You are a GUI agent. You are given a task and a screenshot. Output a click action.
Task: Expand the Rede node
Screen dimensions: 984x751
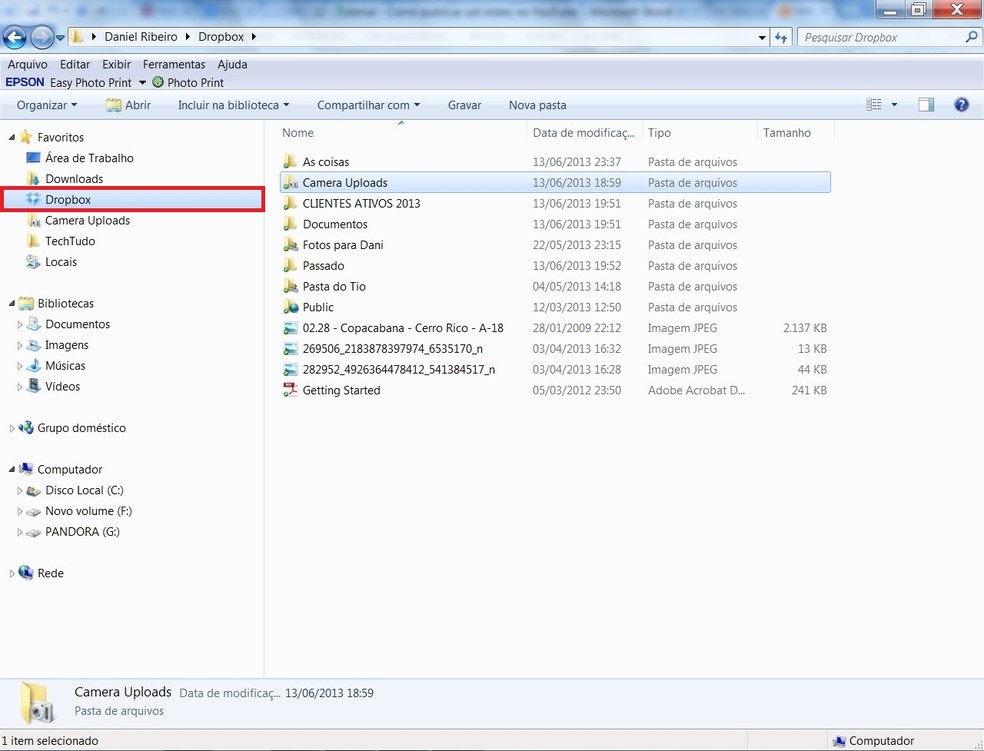click(12, 573)
